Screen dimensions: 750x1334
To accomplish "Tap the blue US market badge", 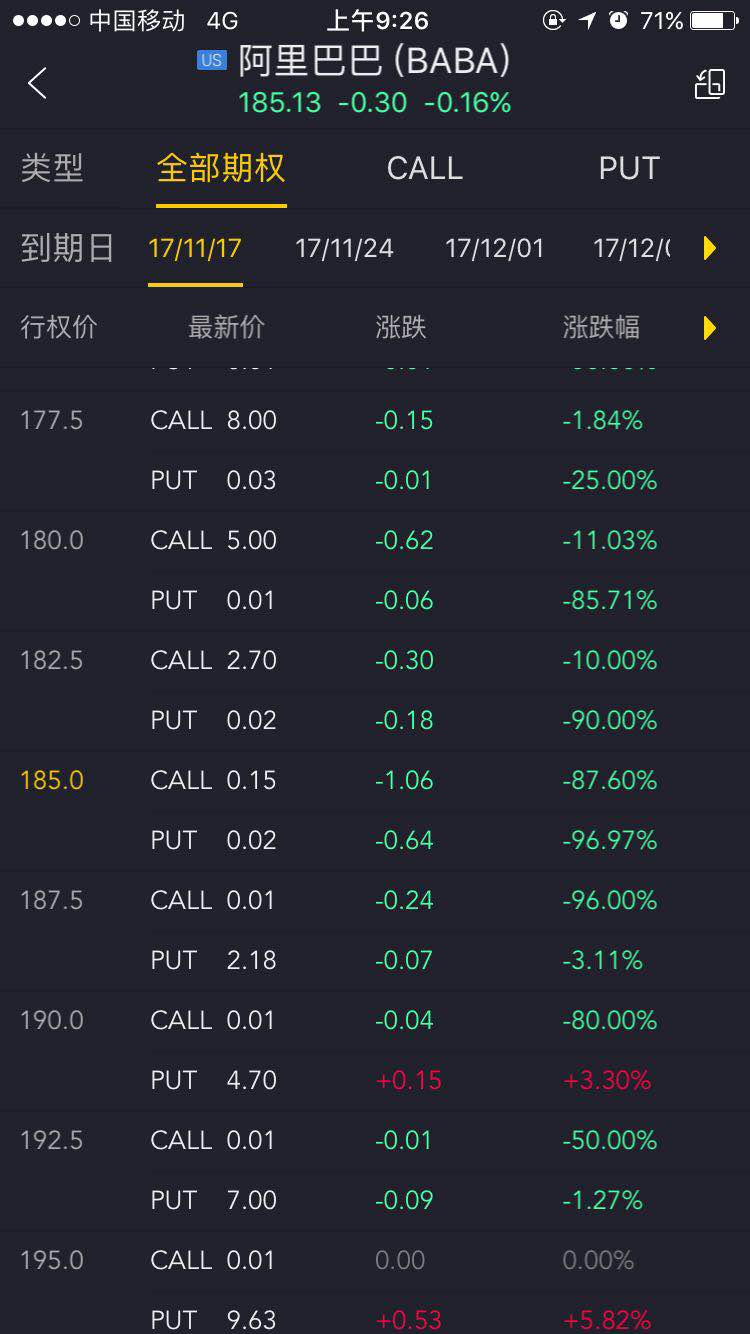I will pyautogui.click(x=211, y=61).
